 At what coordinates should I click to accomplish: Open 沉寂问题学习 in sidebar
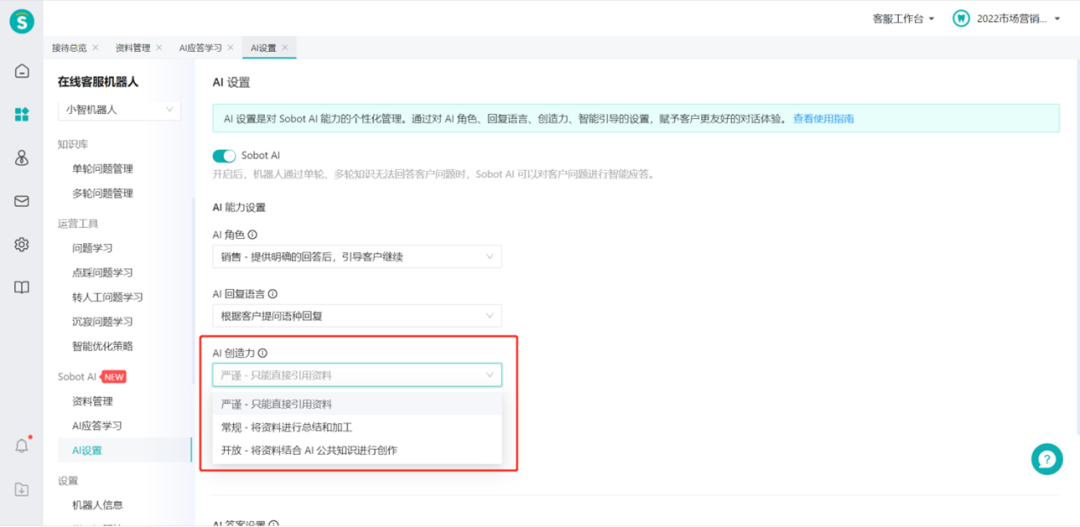click(x=103, y=322)
